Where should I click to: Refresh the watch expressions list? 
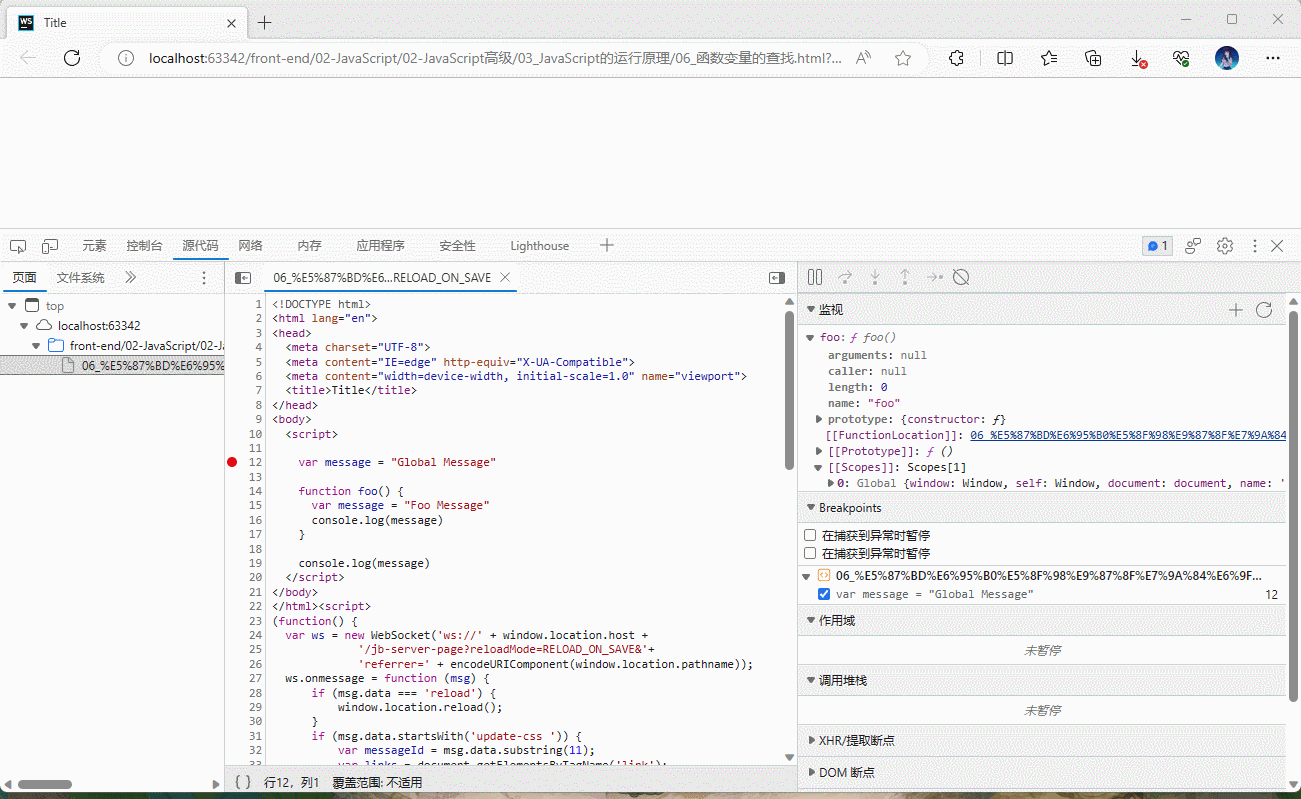point(1264,310)
